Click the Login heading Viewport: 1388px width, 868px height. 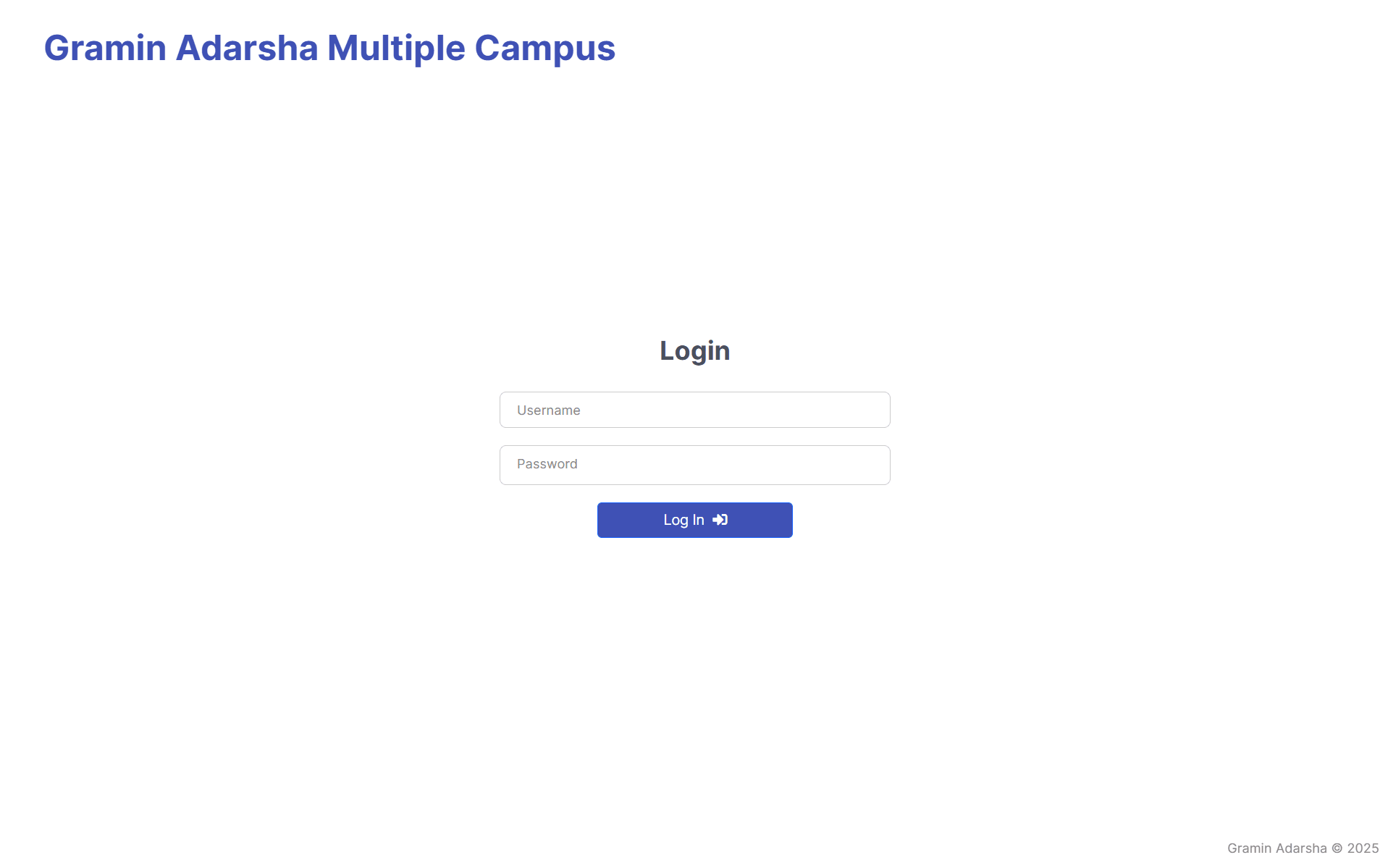(x=694, y=350)
